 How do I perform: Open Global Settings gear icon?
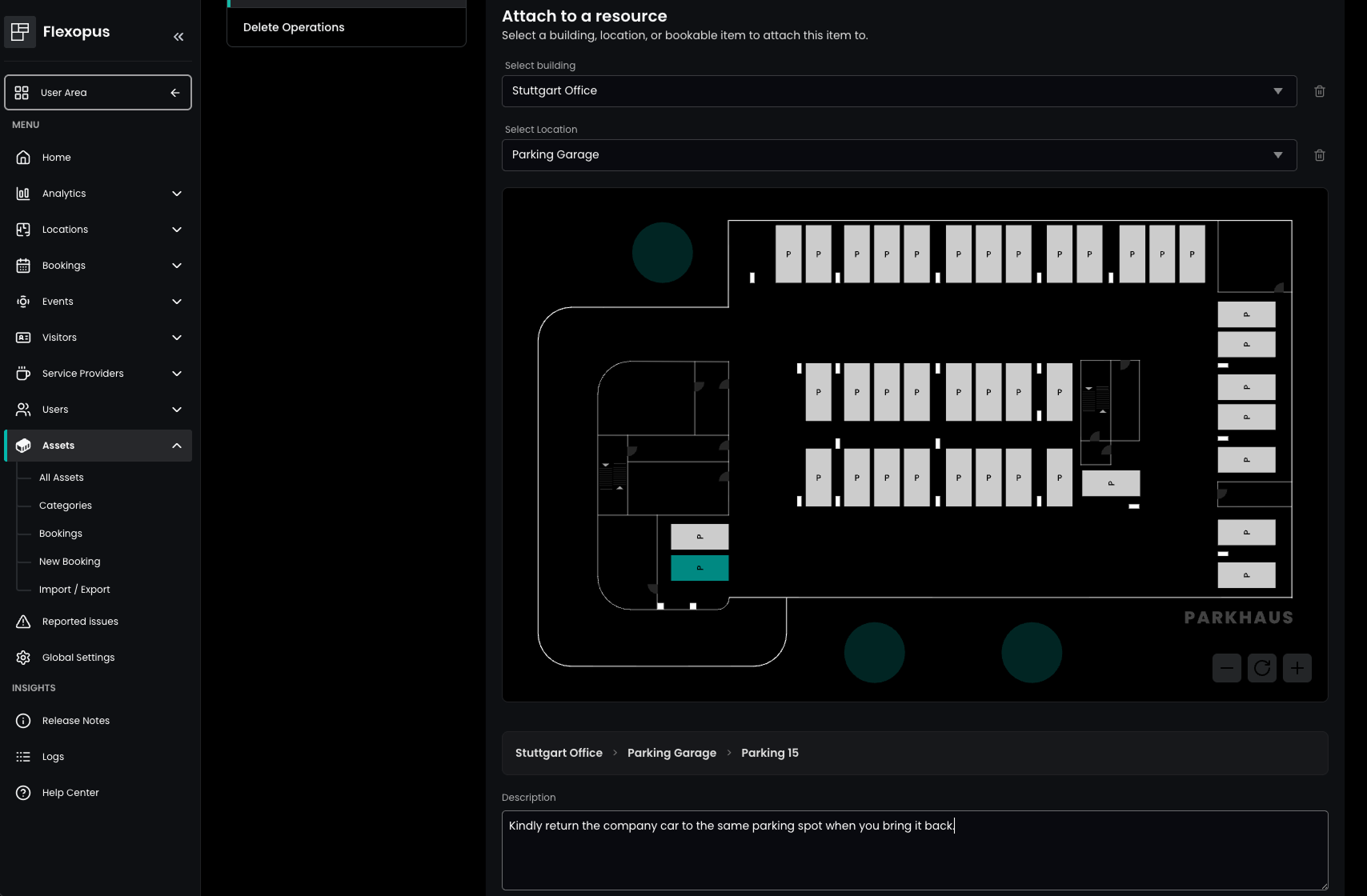[x=23, y=658]
